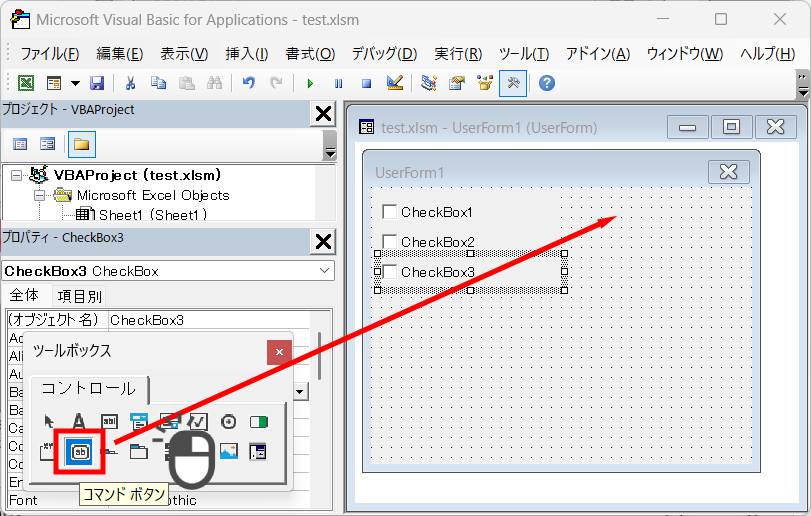Open the 編集(E) menu
811x516 pixels.
[x=119, y=54]
